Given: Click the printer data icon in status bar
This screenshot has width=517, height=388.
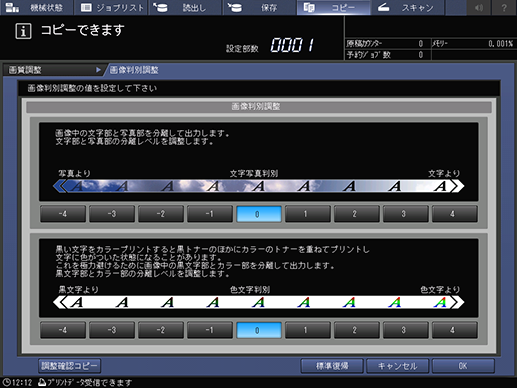Looking at the screenshot, I should point(42,382).
